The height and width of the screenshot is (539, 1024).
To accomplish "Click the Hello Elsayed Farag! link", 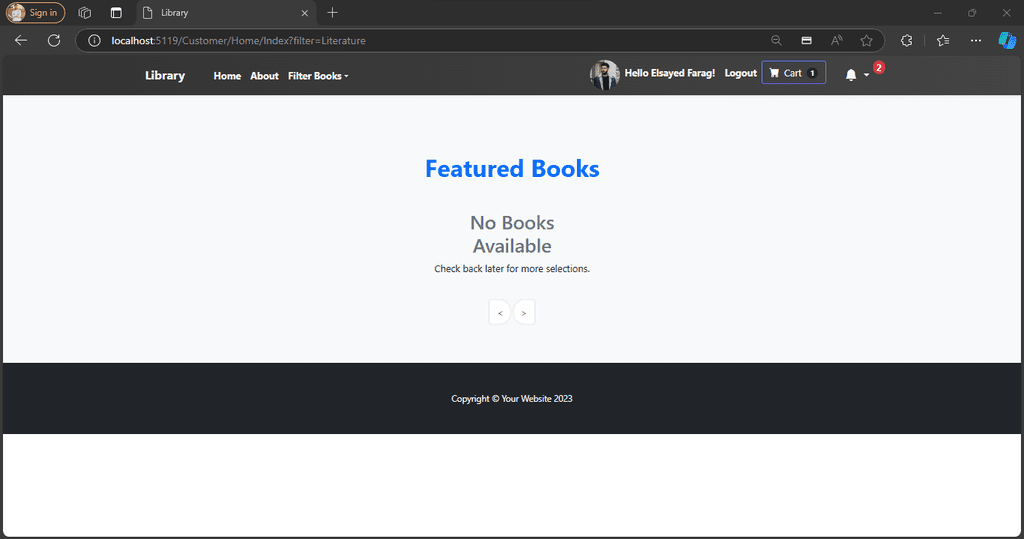I will [669, 73].
